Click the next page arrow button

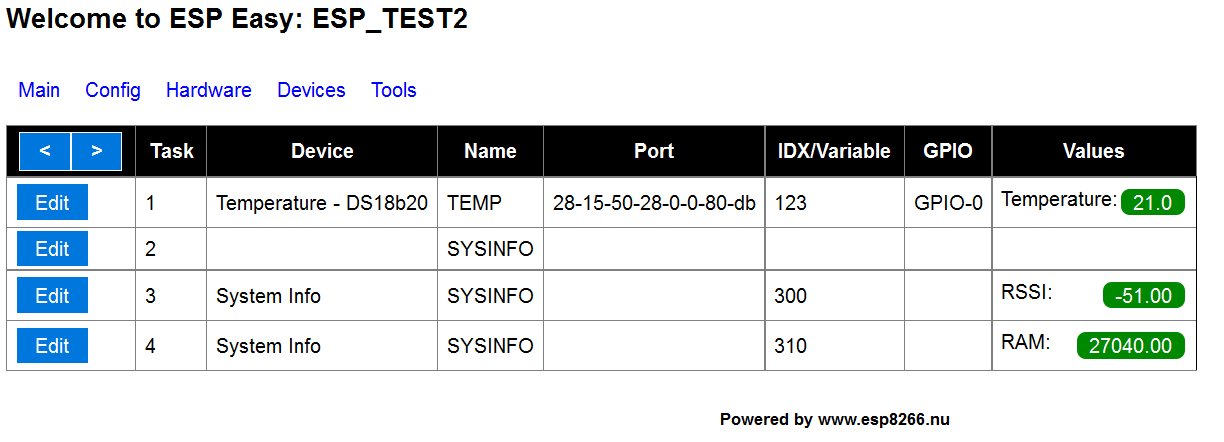point(97,151)
